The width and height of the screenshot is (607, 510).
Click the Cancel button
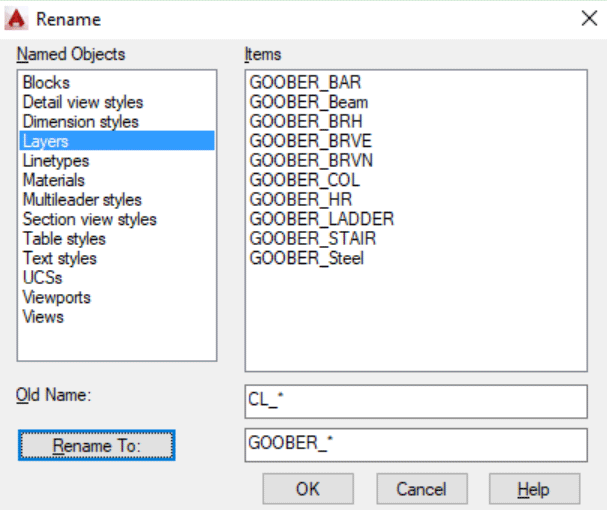point(422,489)
